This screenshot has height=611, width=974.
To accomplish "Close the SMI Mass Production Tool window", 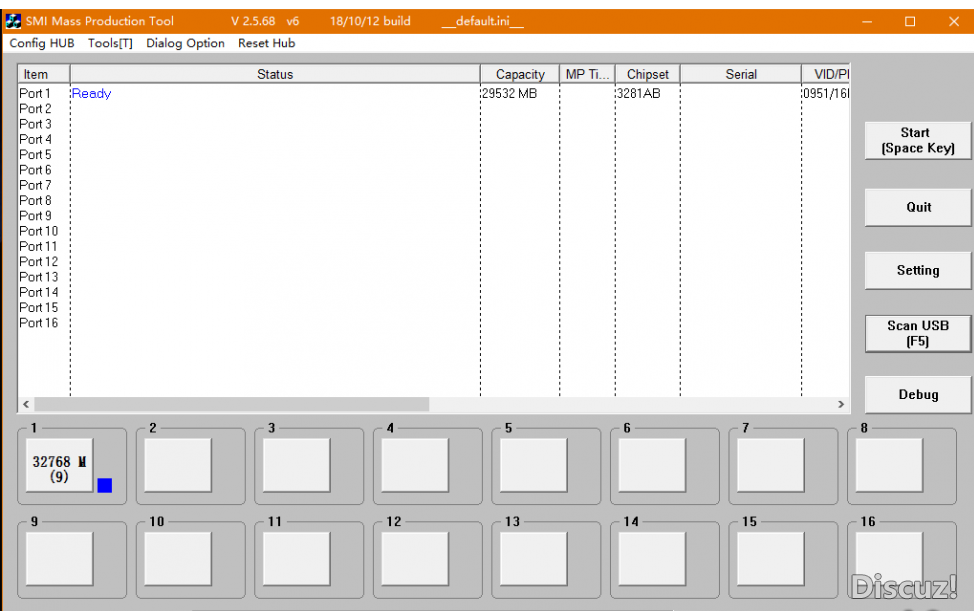I will [x=954, y=22].
